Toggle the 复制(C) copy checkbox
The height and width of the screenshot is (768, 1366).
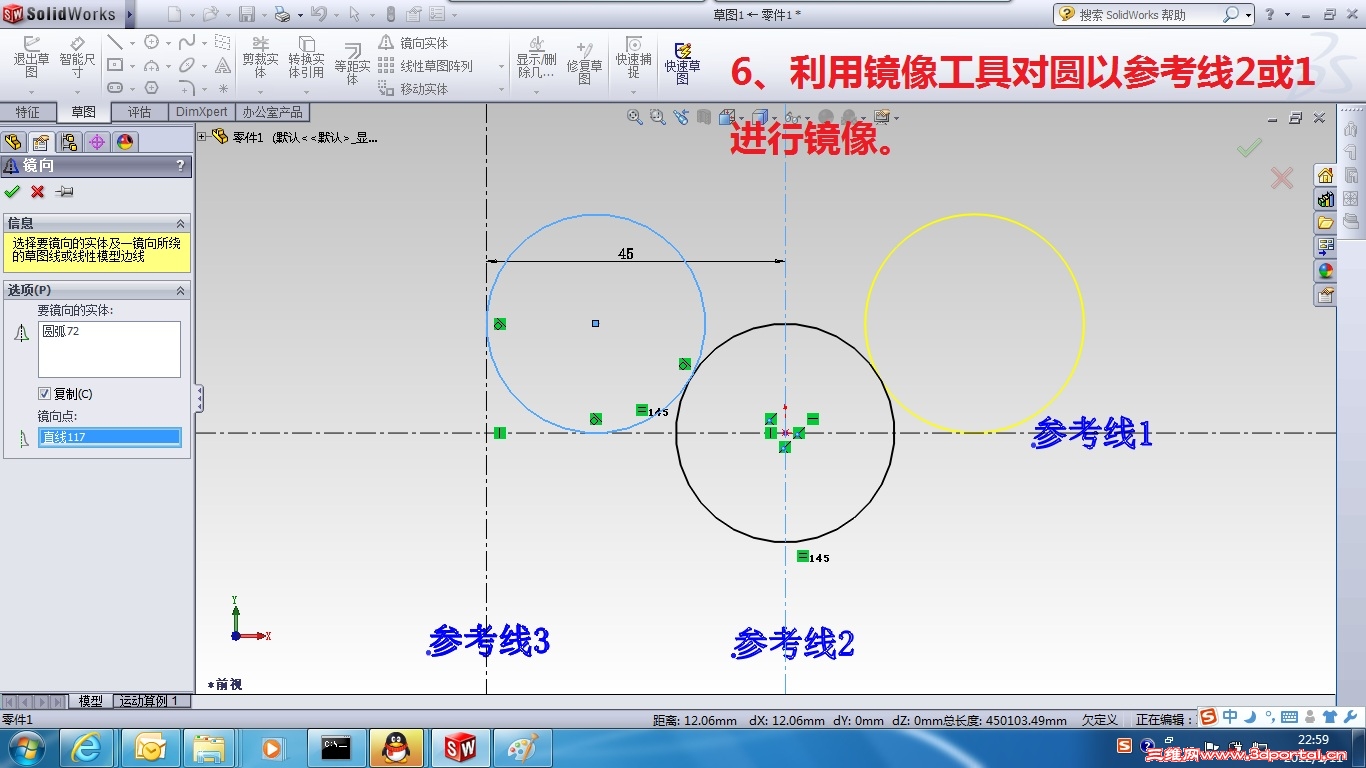point(44,394)
